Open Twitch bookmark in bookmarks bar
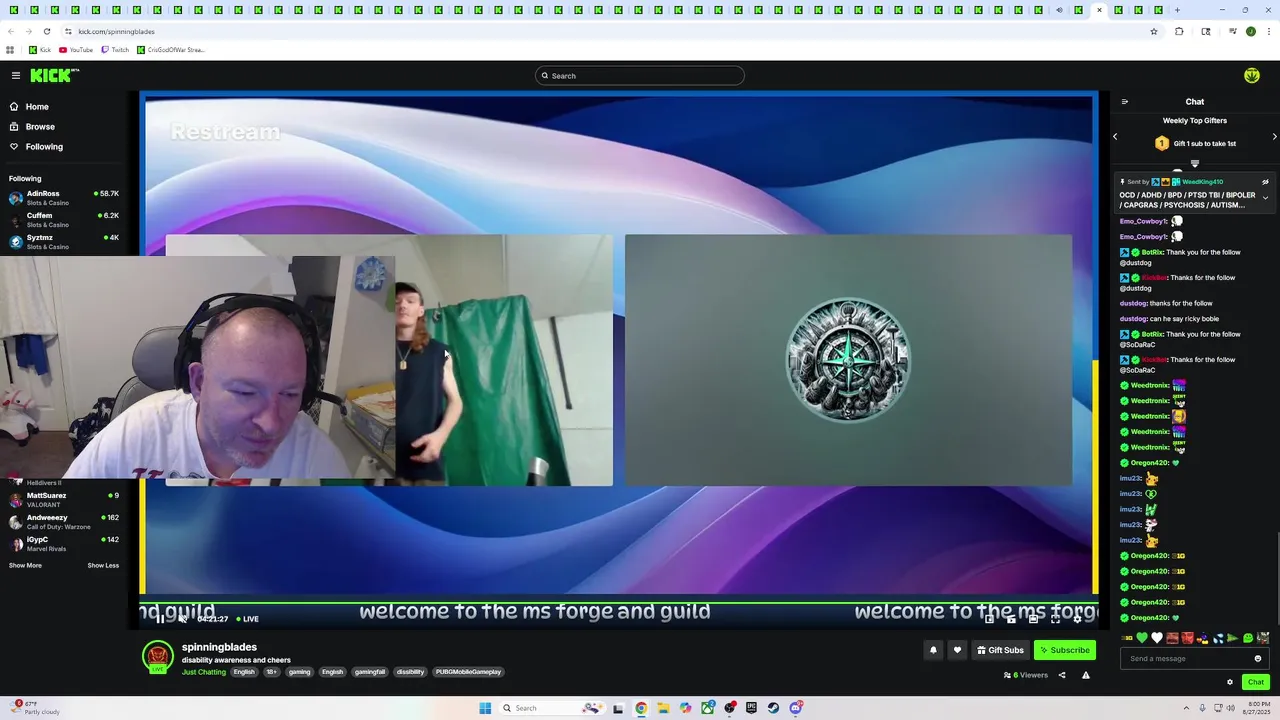The height and width of the screenshot is (720, 1280). (x=115, y=50)
